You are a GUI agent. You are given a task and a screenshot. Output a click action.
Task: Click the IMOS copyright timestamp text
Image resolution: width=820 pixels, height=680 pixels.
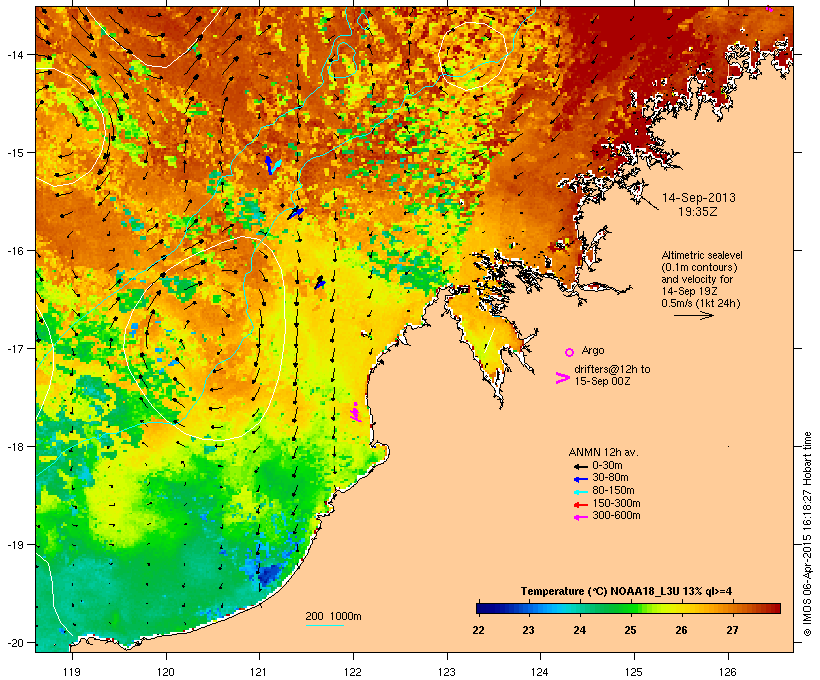pyautogui.click(x=807, y=535)
